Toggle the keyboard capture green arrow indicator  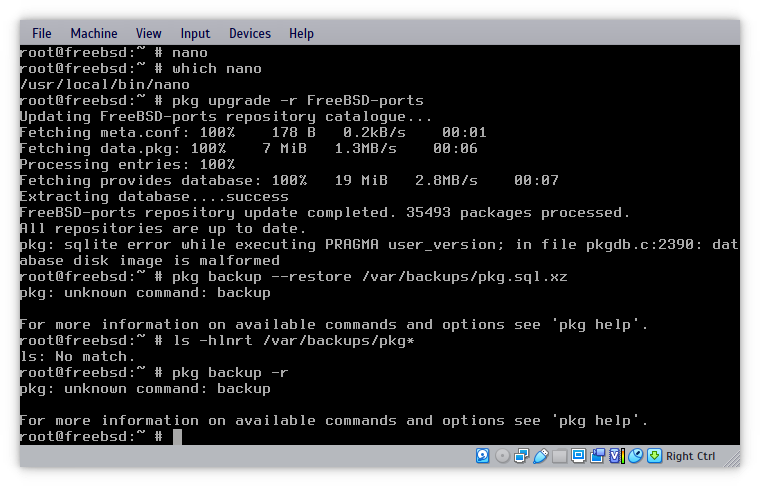pos(654,456)
